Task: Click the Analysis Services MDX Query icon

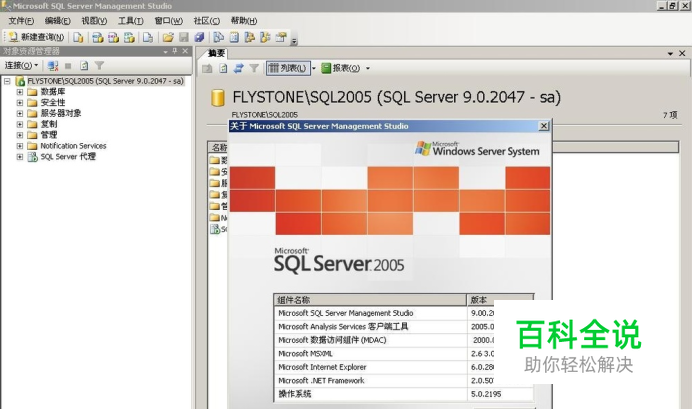Action: (98, 38)
